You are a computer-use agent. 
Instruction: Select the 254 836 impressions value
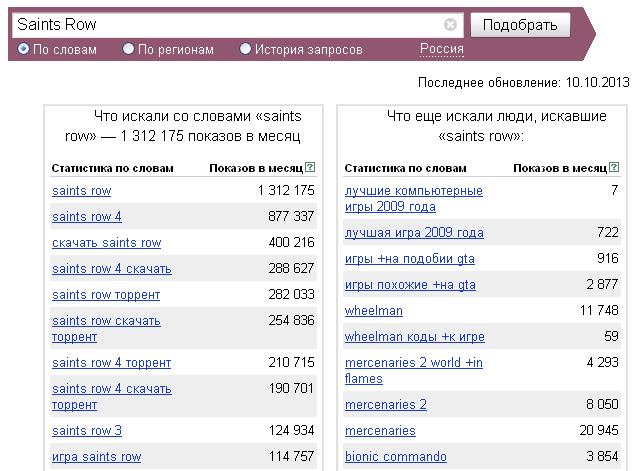[291, 320]
